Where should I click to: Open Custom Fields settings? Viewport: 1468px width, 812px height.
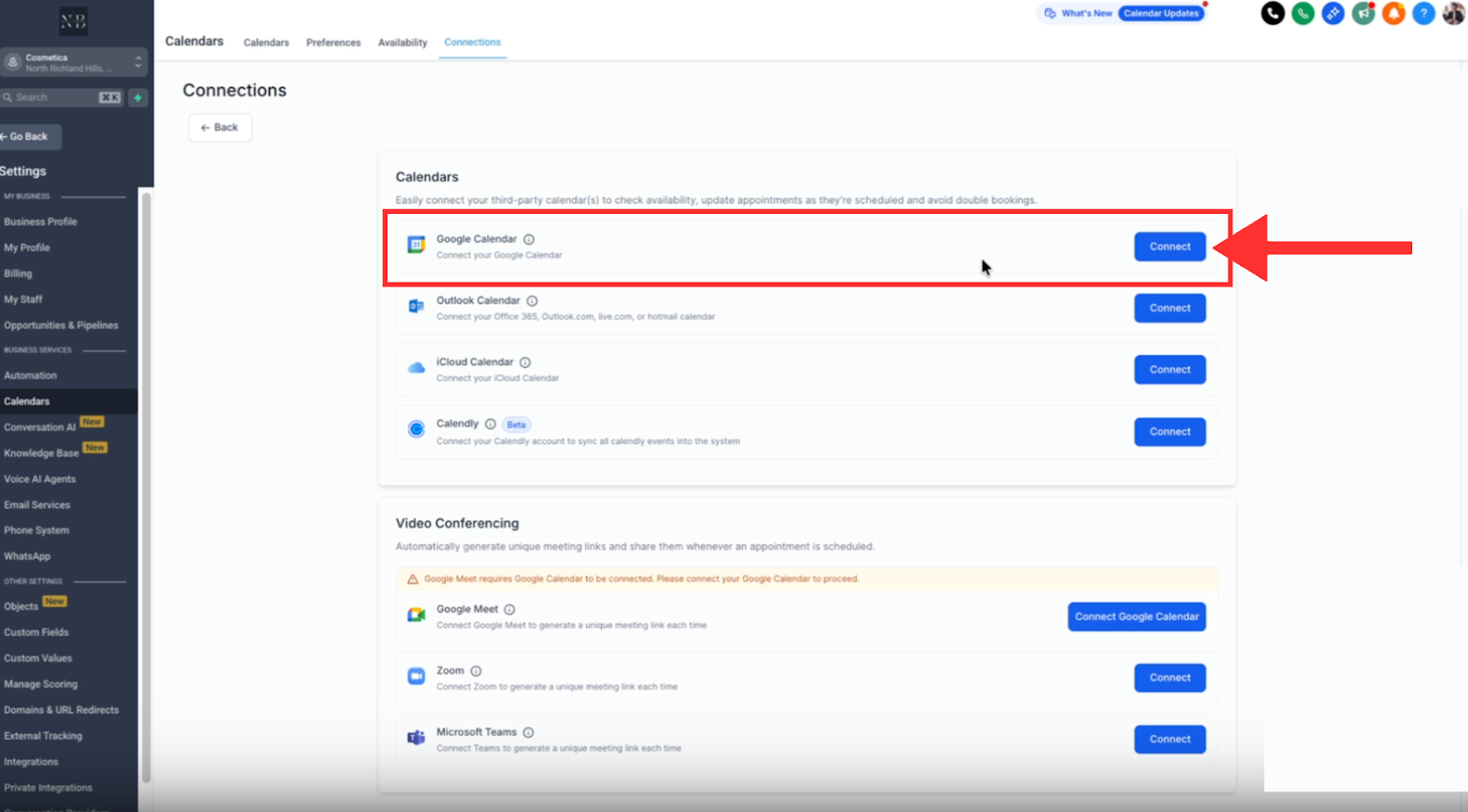[x=36, y=632]
